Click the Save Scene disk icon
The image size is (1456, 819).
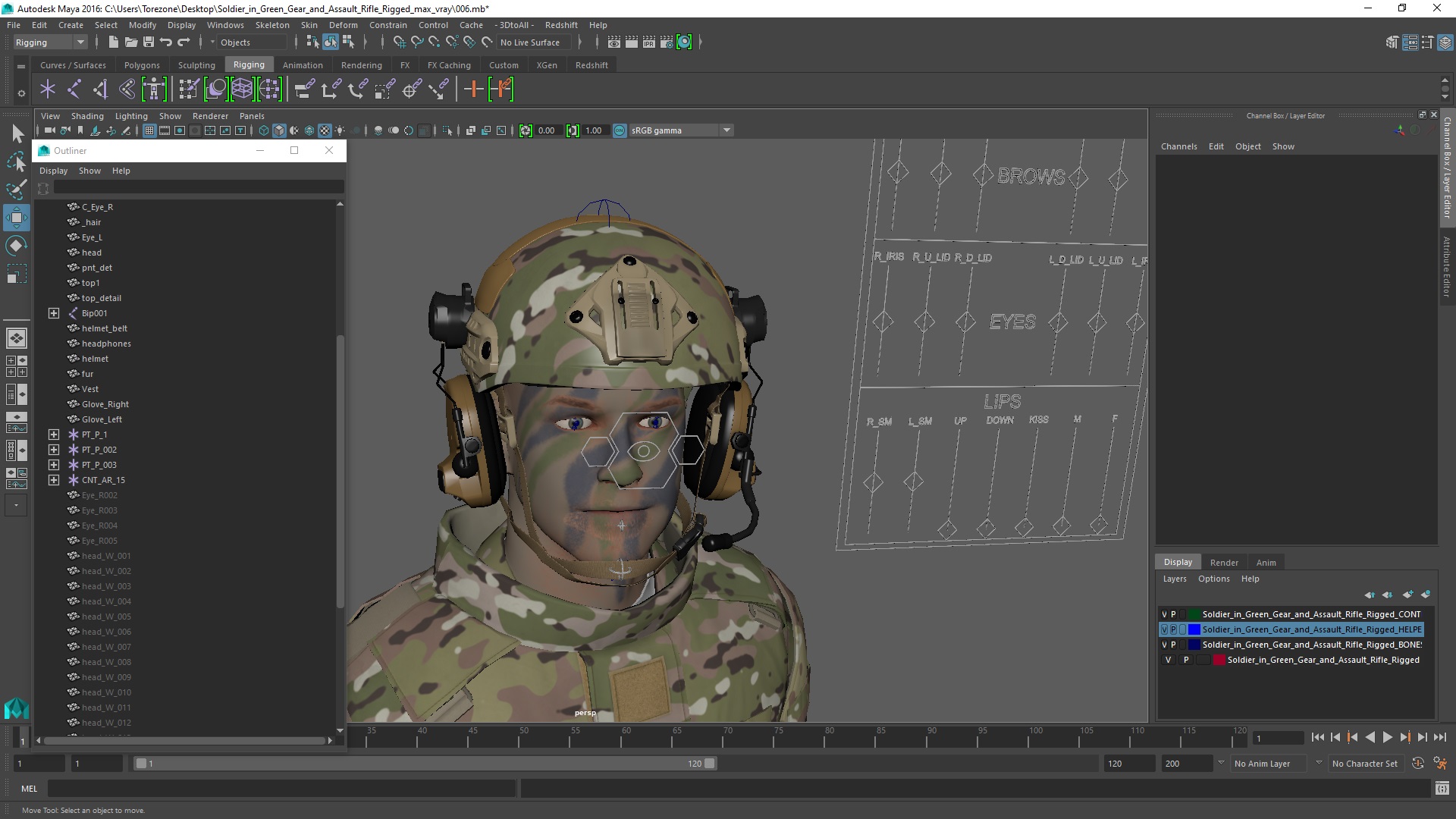pyautogui.click(x=149, y=42)
